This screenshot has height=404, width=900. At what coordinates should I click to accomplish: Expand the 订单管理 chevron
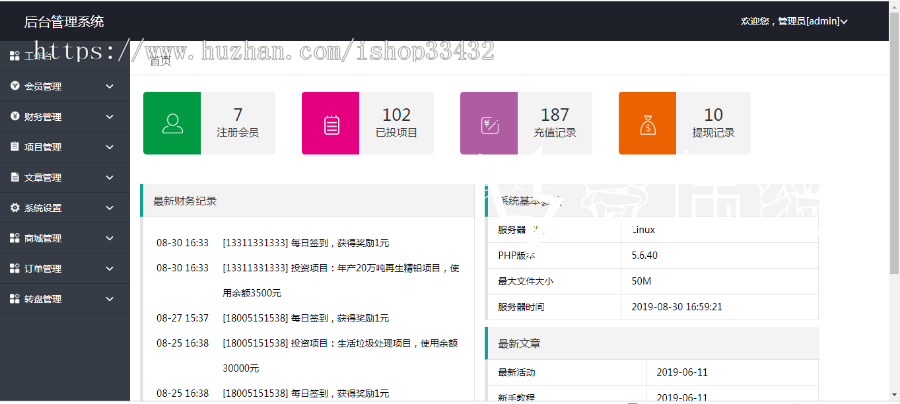110,269
